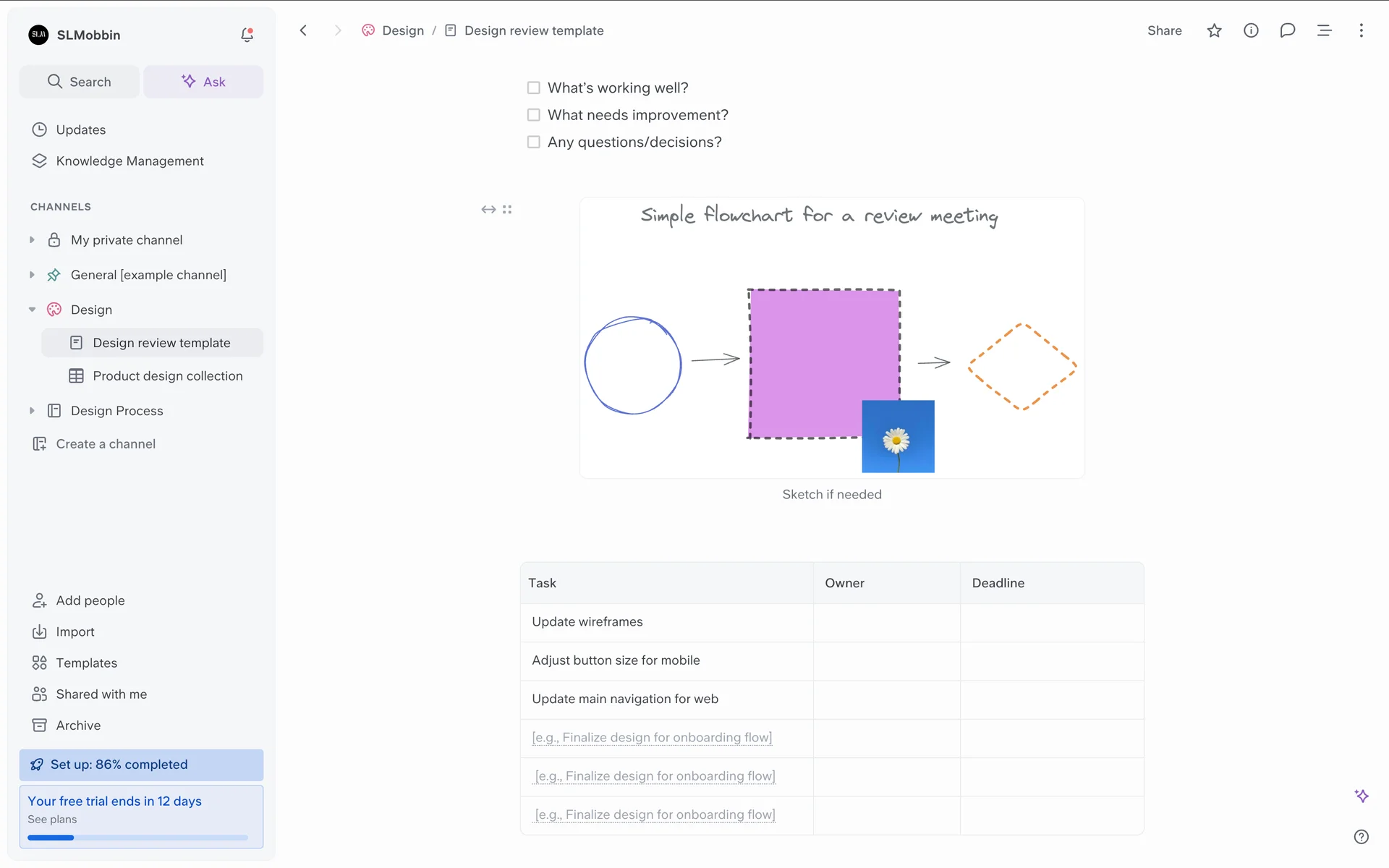
Task: Click the Share button
Action: [x=1164, y=30]
